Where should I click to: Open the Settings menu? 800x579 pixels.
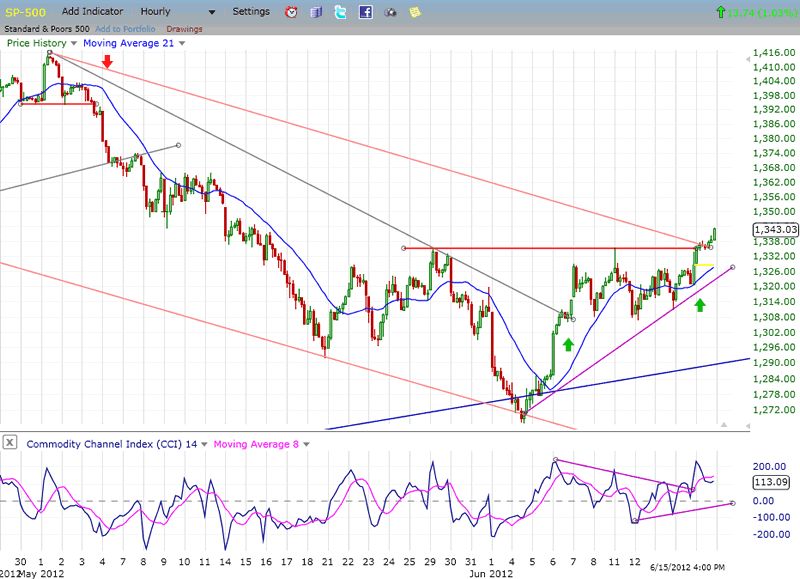(250, 11)
